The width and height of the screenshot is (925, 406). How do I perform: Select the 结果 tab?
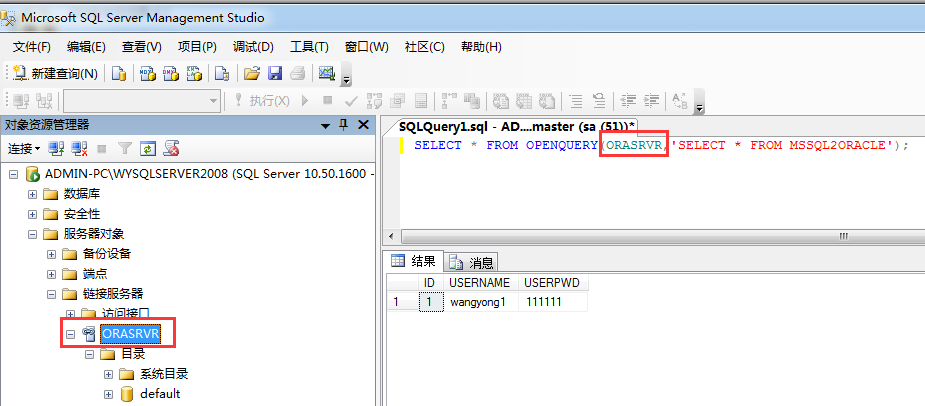tap(414, 261)
